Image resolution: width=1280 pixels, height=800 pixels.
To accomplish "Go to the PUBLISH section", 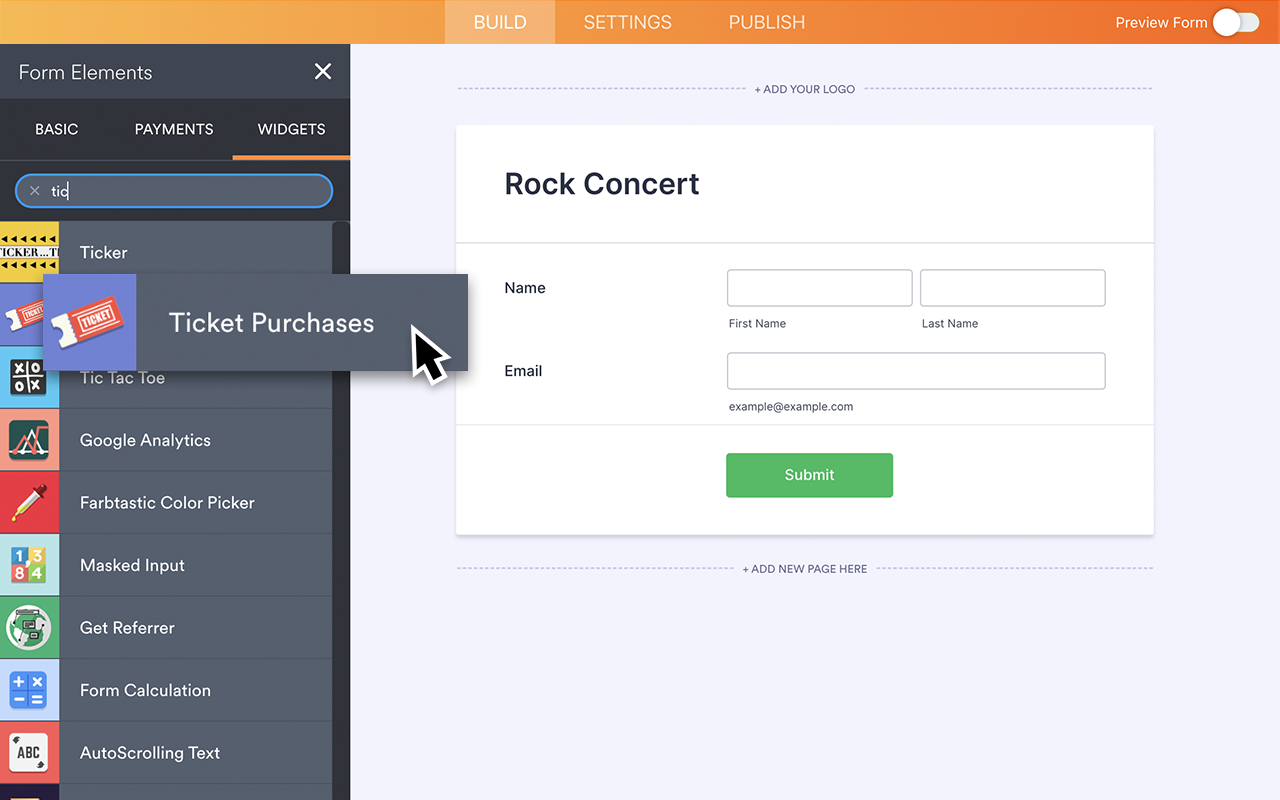I will click(x=766, y=22).
